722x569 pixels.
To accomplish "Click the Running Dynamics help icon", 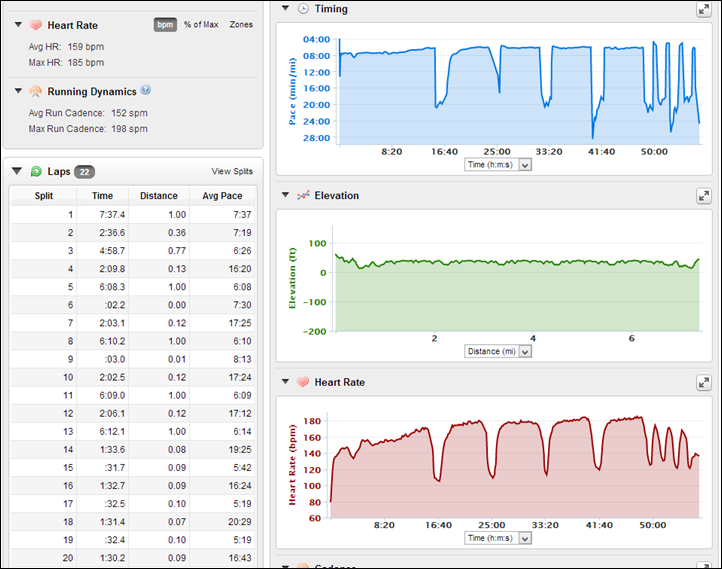I will pos(146,91).
